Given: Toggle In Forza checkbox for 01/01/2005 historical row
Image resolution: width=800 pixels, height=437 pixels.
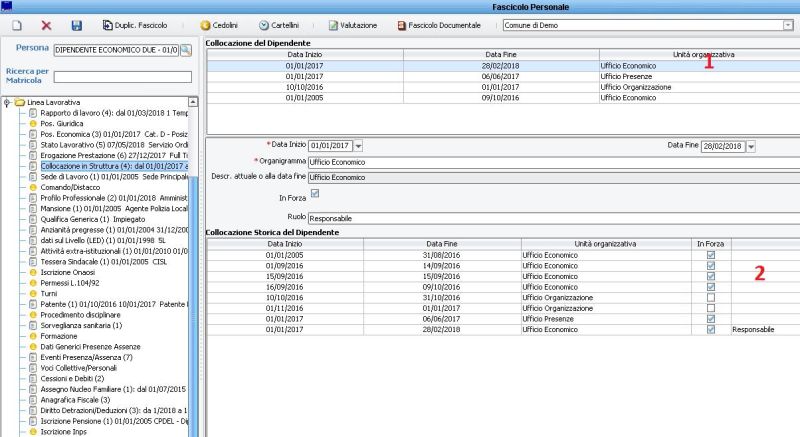Looking at the screenshot, I should click(x=711, y=255).
